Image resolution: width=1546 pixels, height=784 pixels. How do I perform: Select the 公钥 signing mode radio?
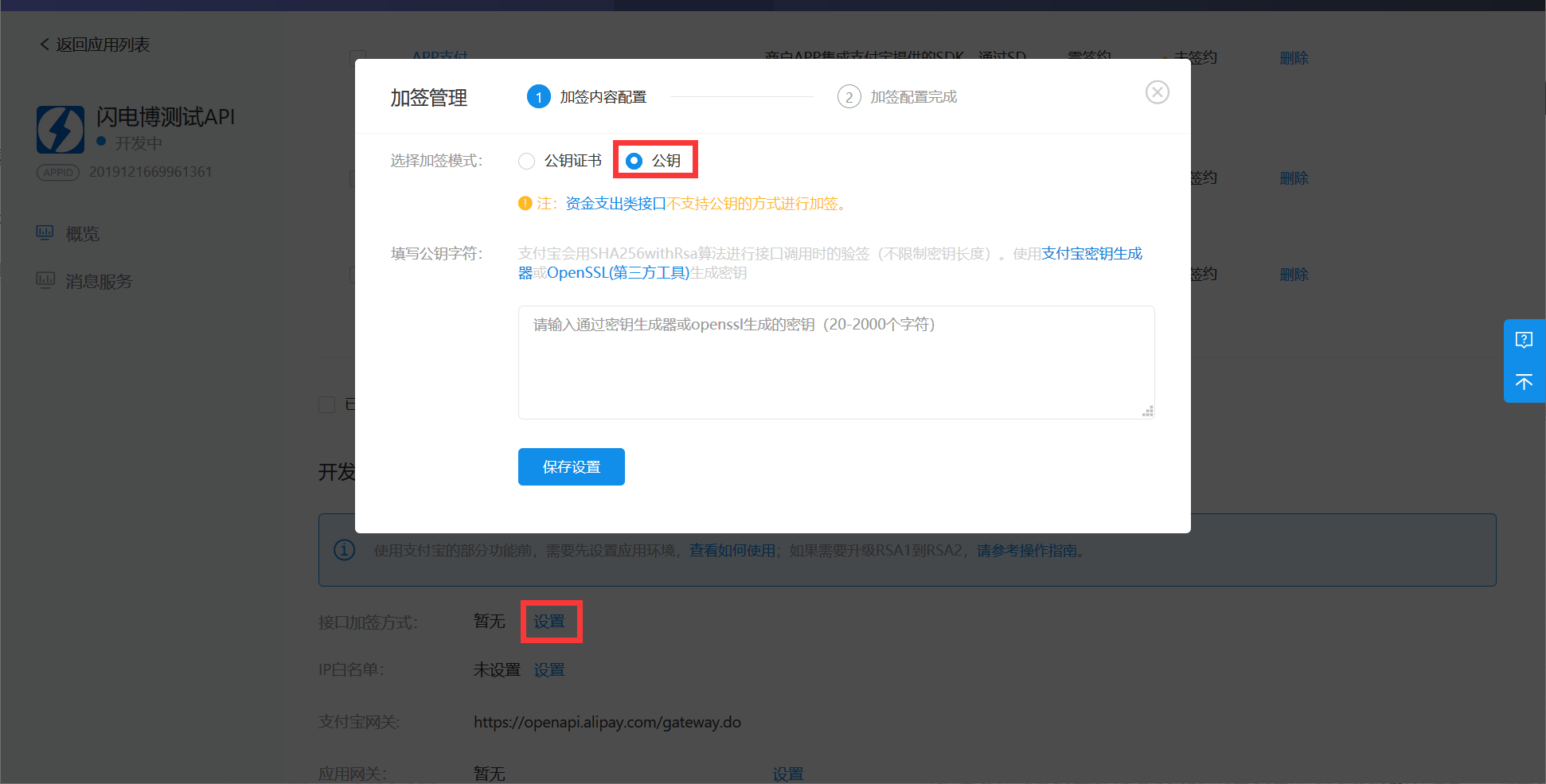pos(634,160)
